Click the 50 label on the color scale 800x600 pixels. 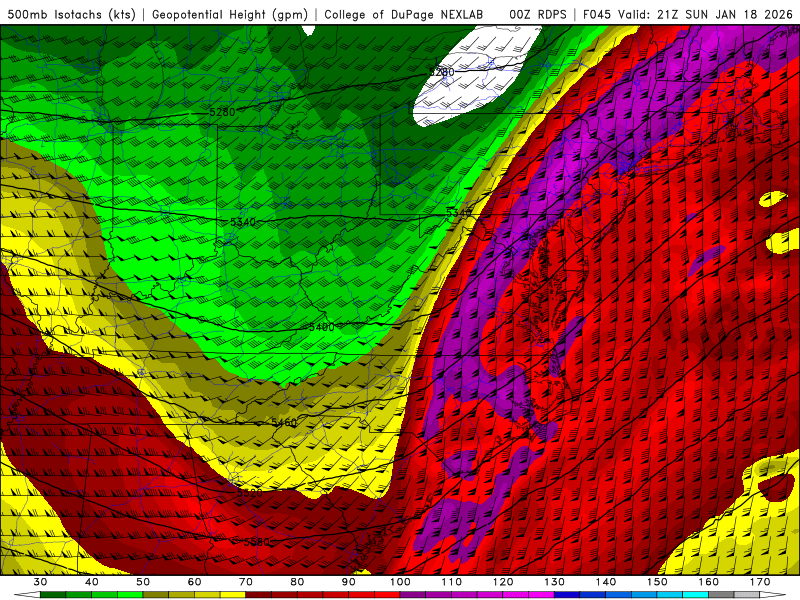143,582
